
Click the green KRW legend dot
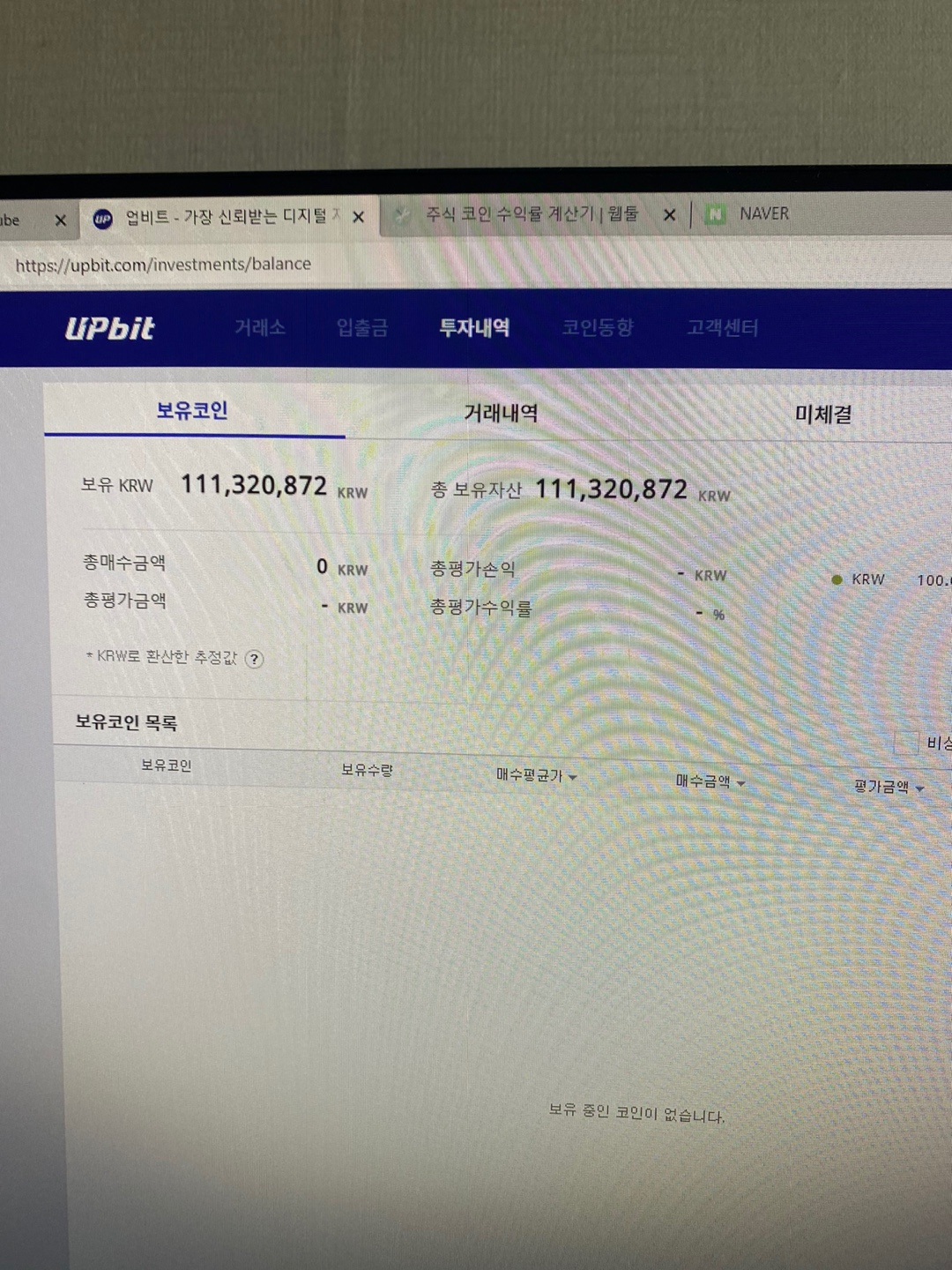[837, 579]
